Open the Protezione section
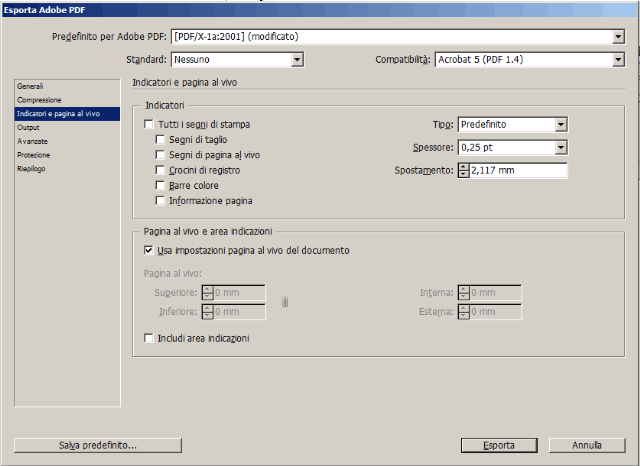This screenshot has height=466, width=640. point(67,155)
